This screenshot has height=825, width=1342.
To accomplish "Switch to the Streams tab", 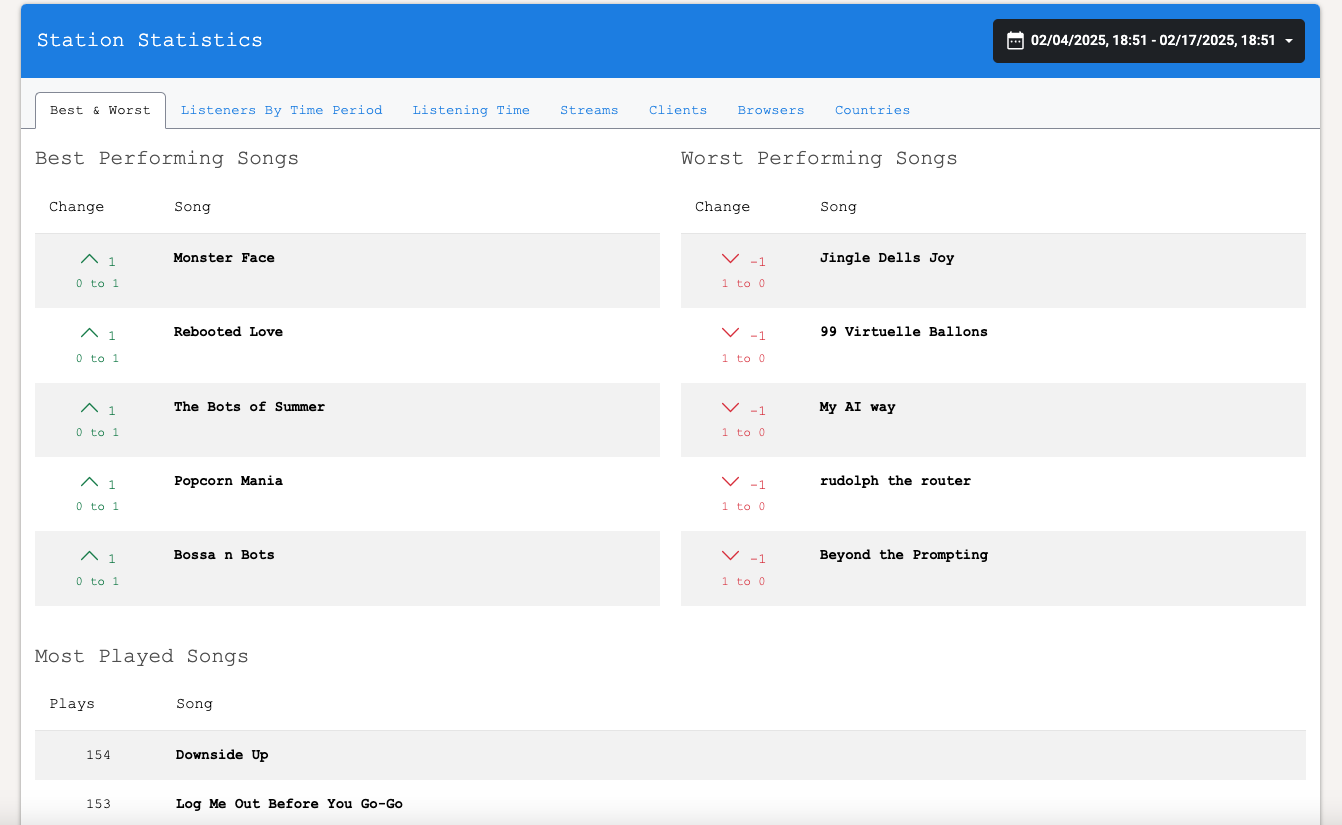I will pyautogui.click(x=589, y=110).
